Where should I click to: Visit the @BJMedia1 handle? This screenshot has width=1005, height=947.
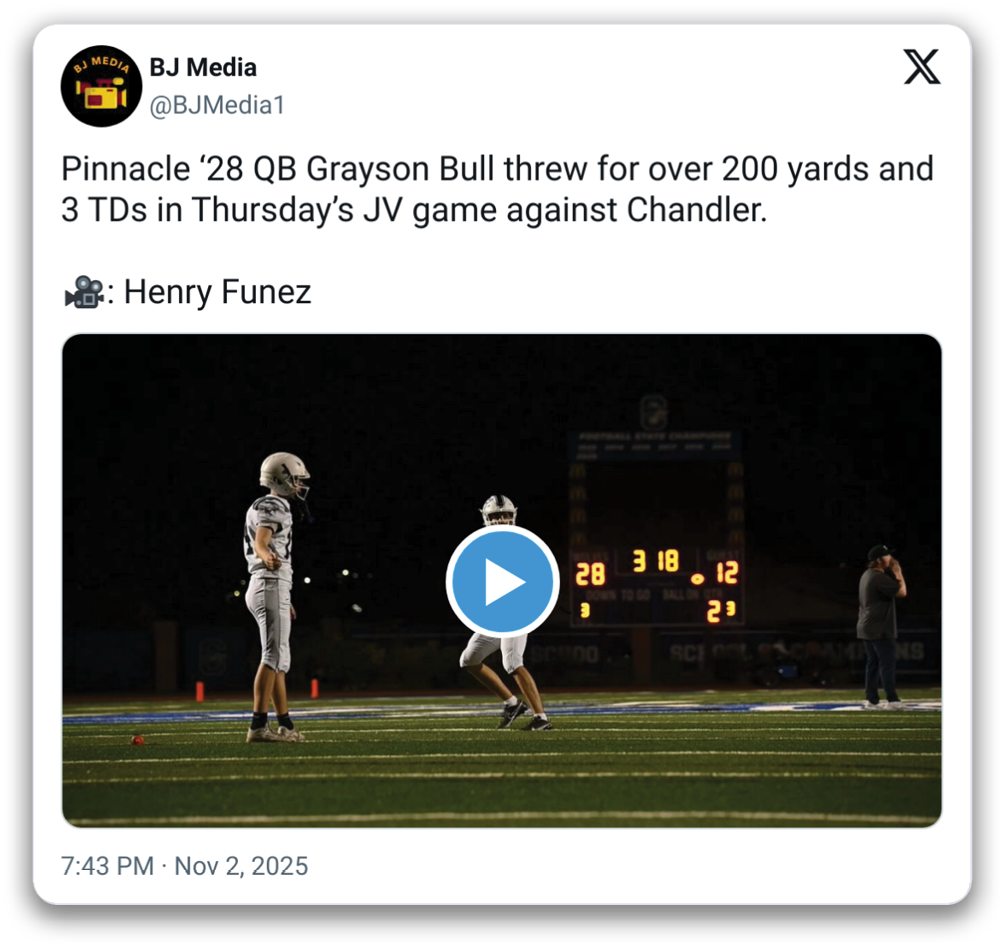point(217,105)
